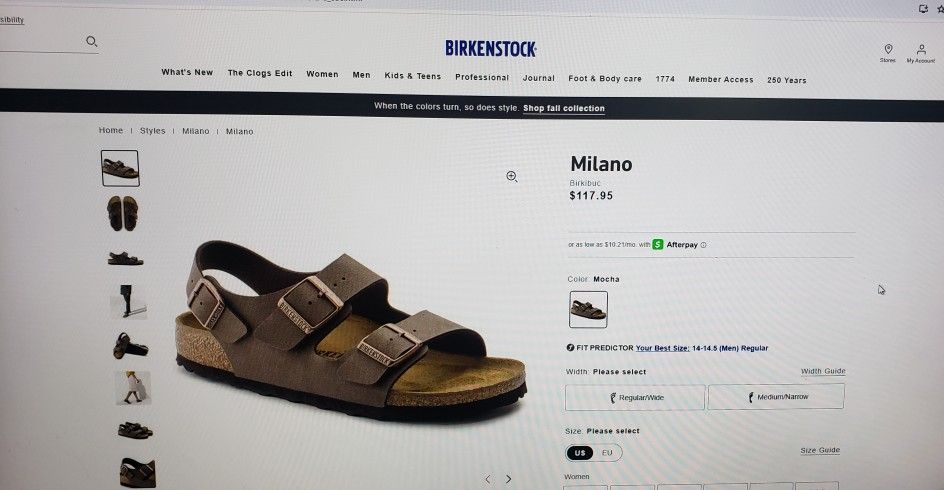Click the Afterpay info icon
This screenshot has height=490, width=944.
coord(703,245)
